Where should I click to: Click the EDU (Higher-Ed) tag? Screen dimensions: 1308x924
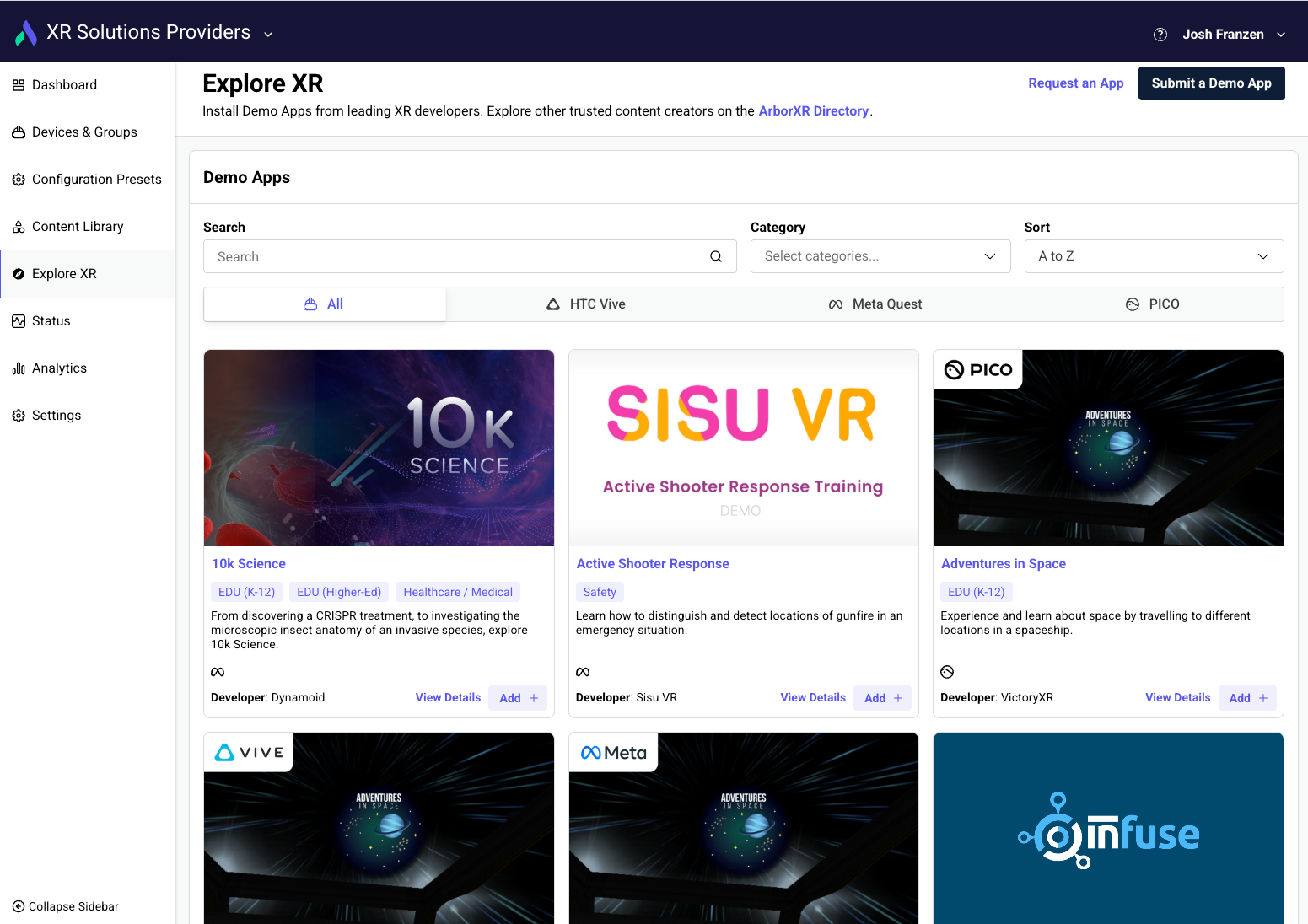tap(339, 593)
